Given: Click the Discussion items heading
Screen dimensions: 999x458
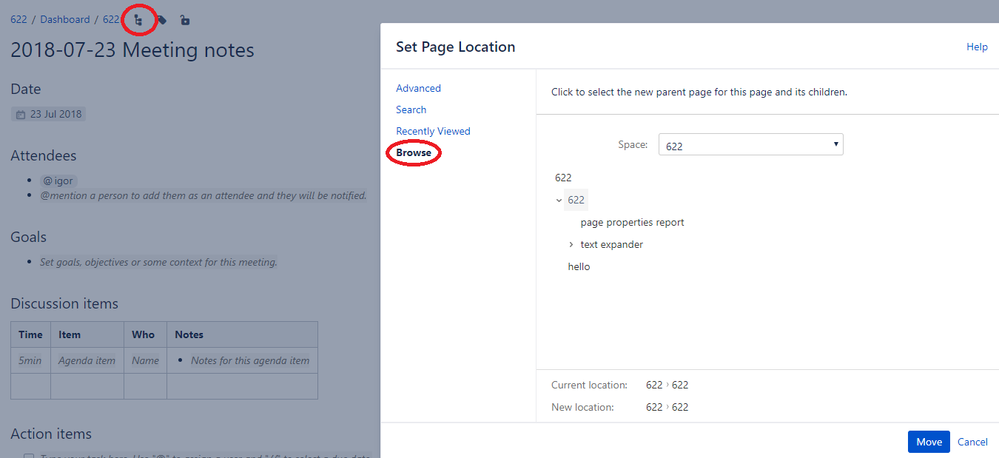Looking at the screenshot, I should pyautogui.click(x=64, y=304).
